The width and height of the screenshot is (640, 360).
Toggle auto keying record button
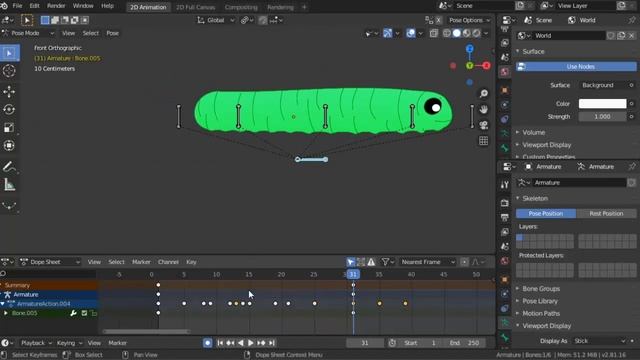(207, 343)
